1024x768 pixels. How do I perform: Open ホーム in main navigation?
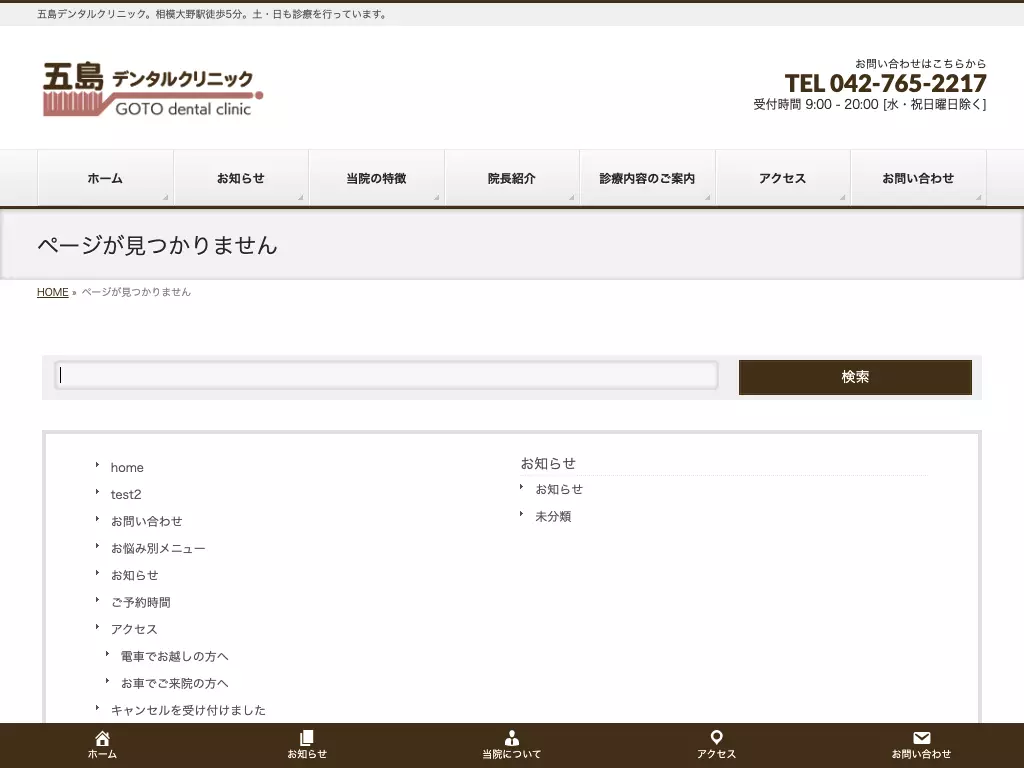pos(105,178)
